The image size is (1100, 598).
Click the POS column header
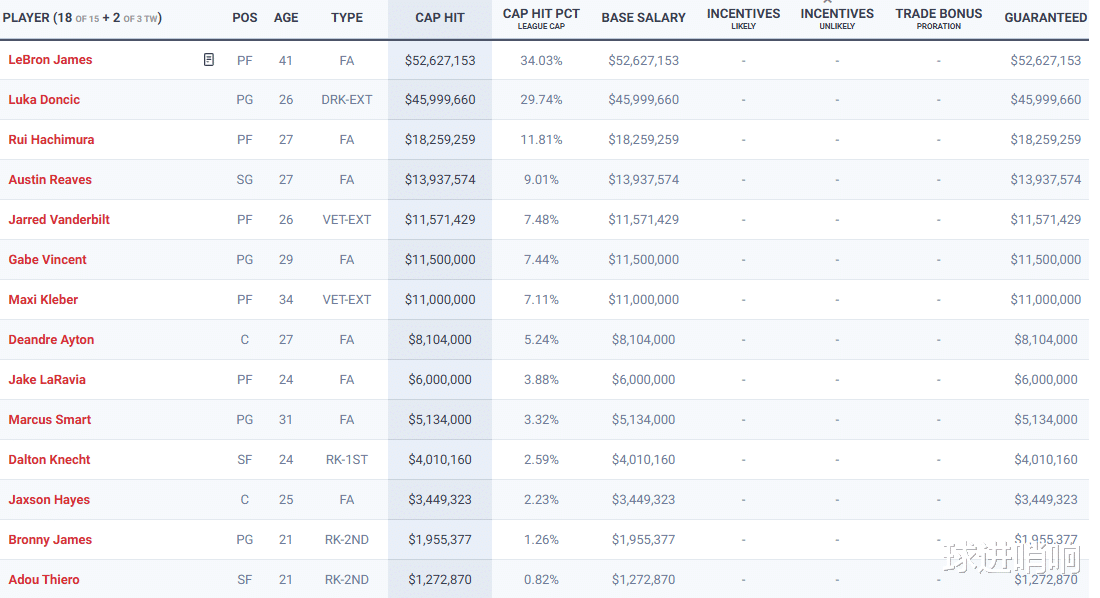pos(244,18)
